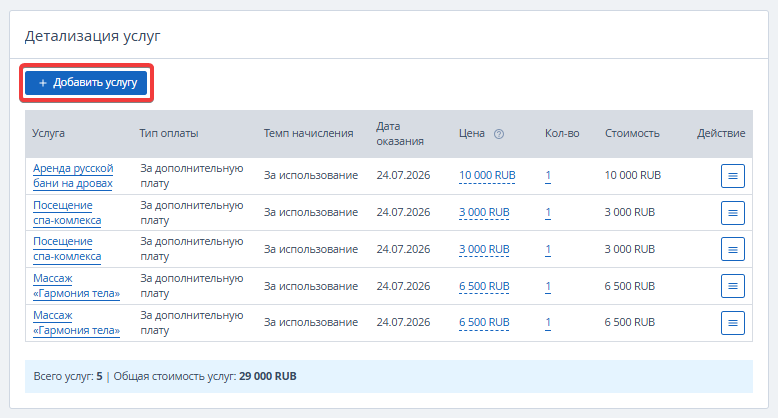
Task: Edit the 10 000 RUB price link
Action: 487,175
